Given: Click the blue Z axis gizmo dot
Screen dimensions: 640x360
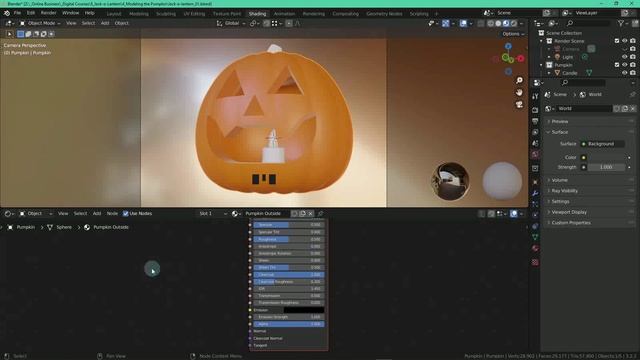Looking at the screenshot, I should (508, 47).
